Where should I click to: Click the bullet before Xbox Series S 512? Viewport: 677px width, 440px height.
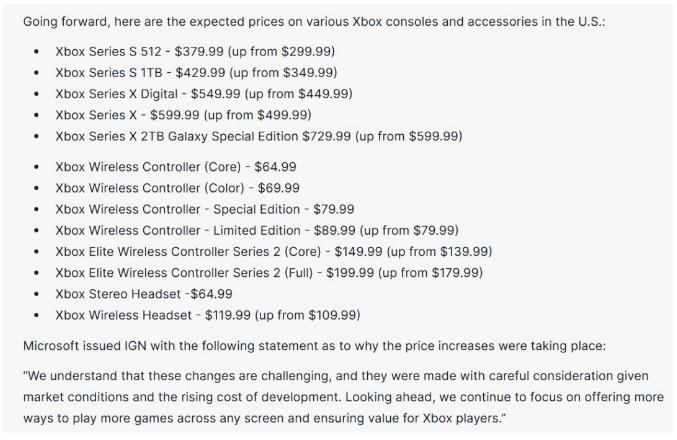pyautogui.click(x=36, y=52)
